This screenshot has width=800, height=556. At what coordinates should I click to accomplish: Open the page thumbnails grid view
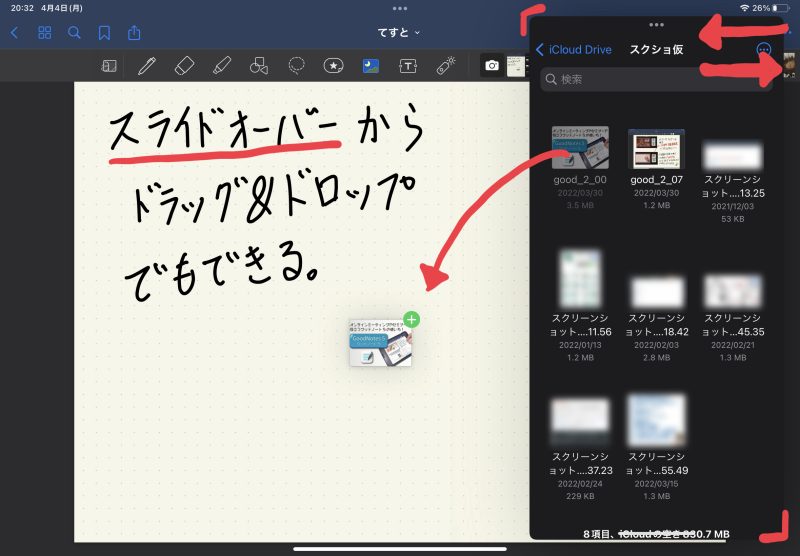44,32
